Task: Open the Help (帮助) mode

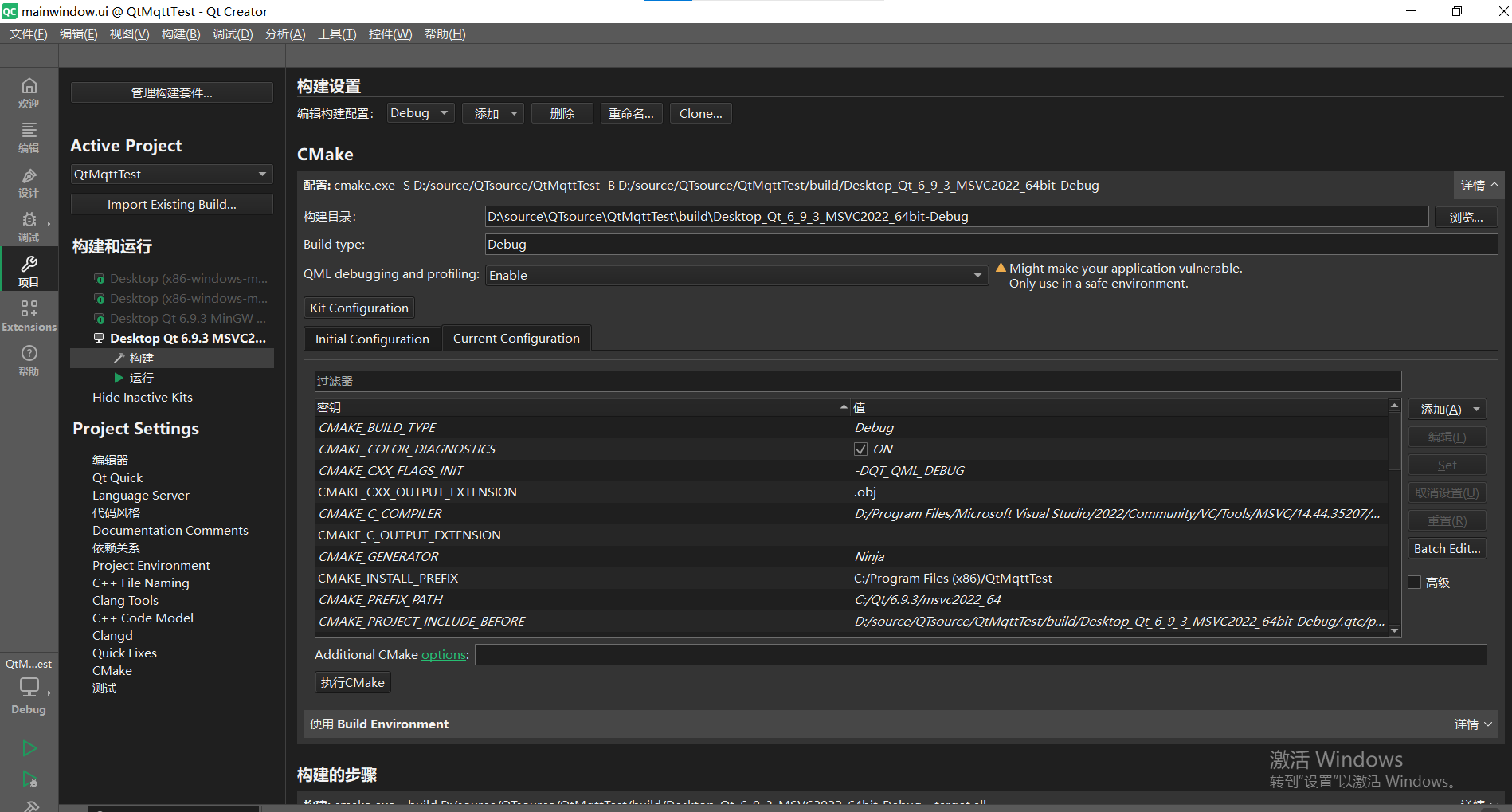Action: 29,360
